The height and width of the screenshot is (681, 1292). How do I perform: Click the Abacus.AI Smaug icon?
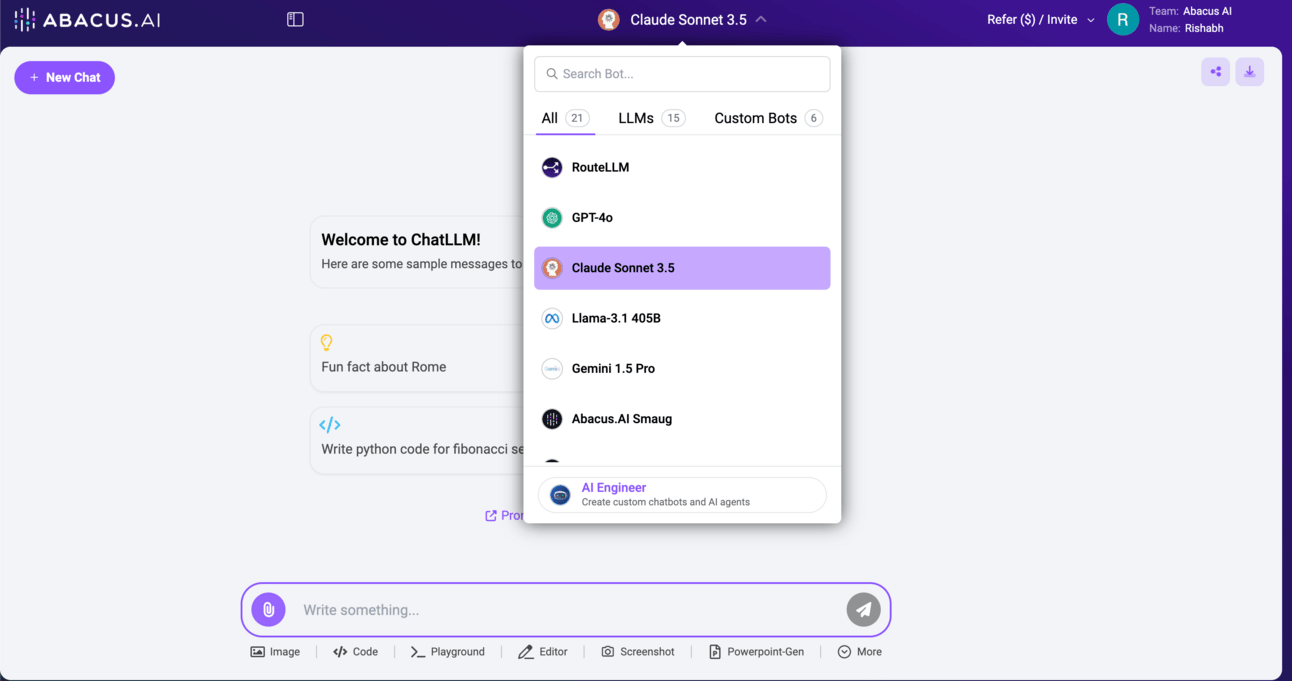552,419
